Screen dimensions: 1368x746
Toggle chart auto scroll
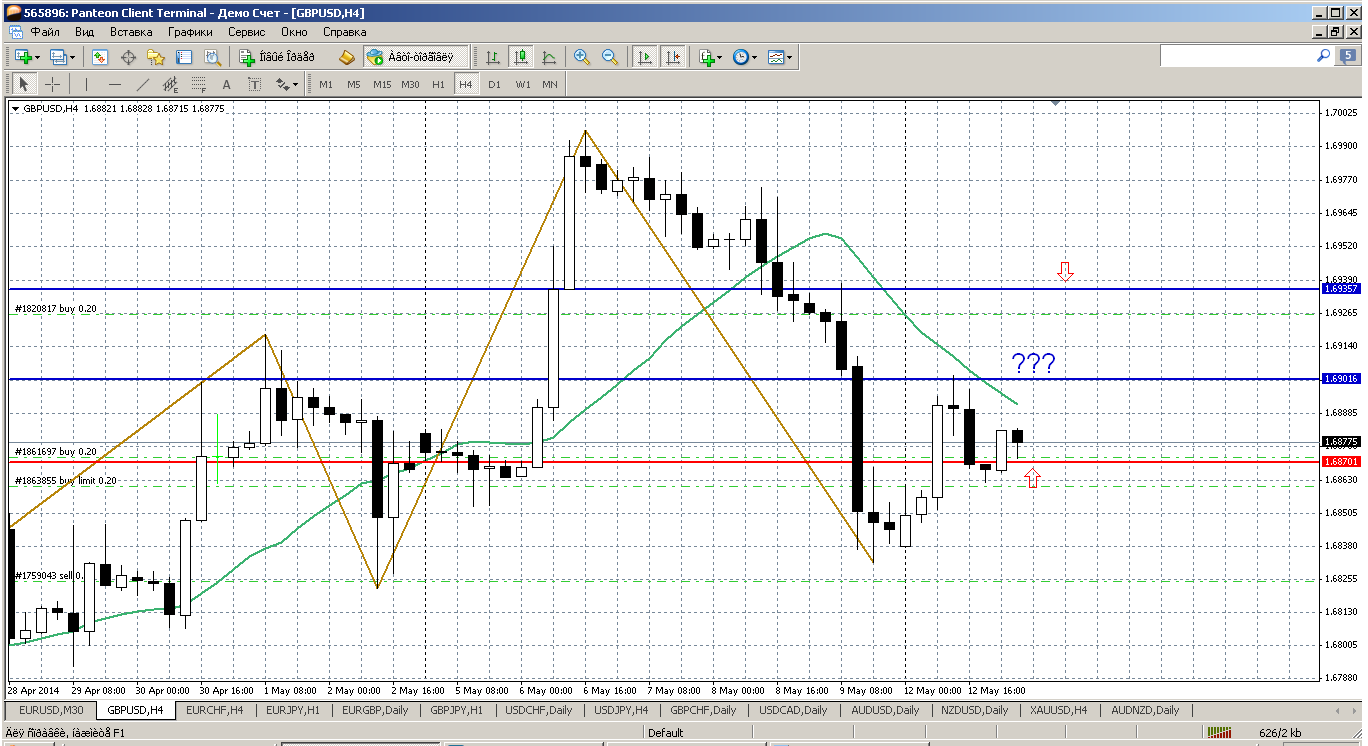point(645,57)
